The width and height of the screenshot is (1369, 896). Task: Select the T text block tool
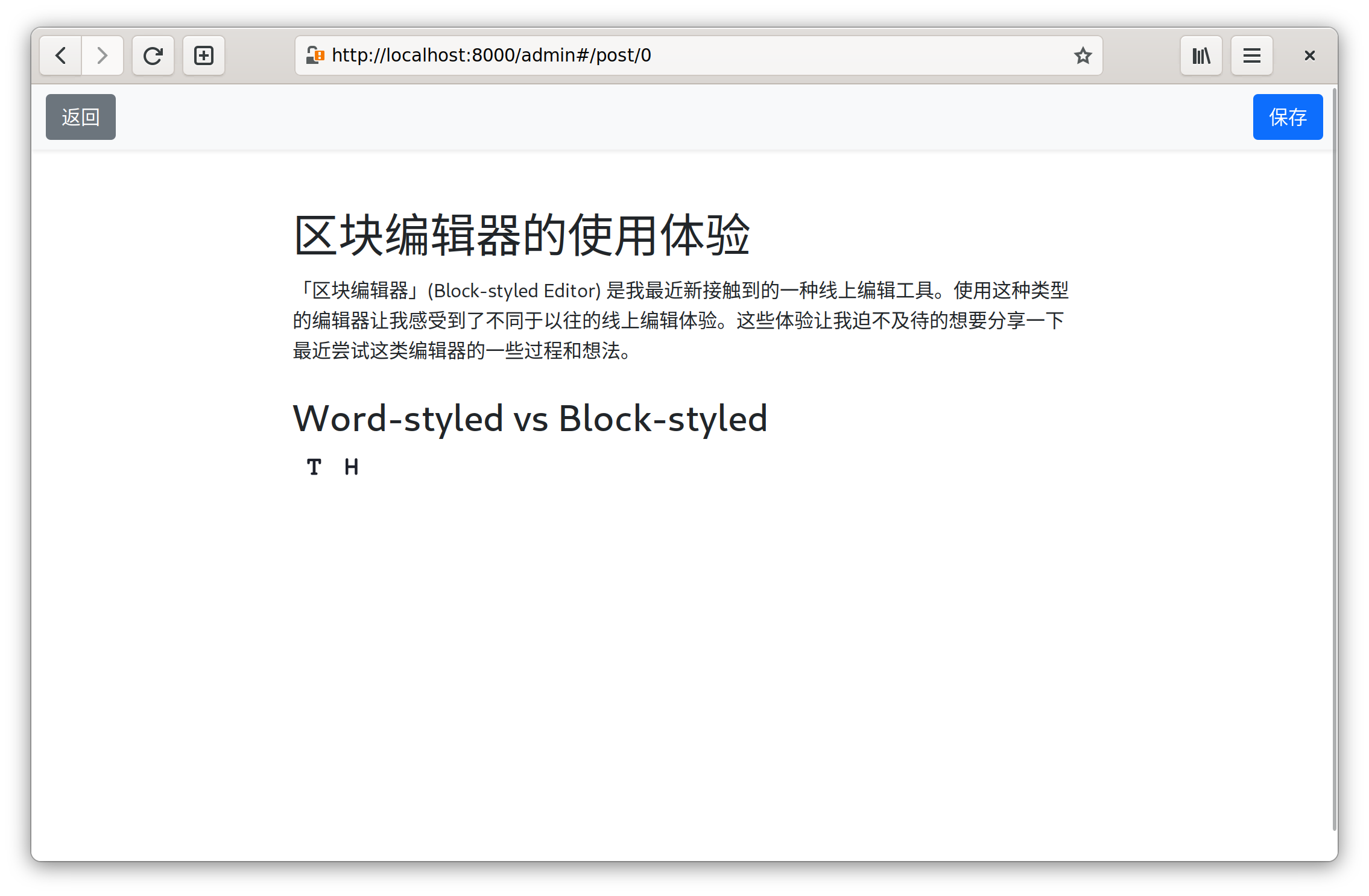tap(314, 467)
